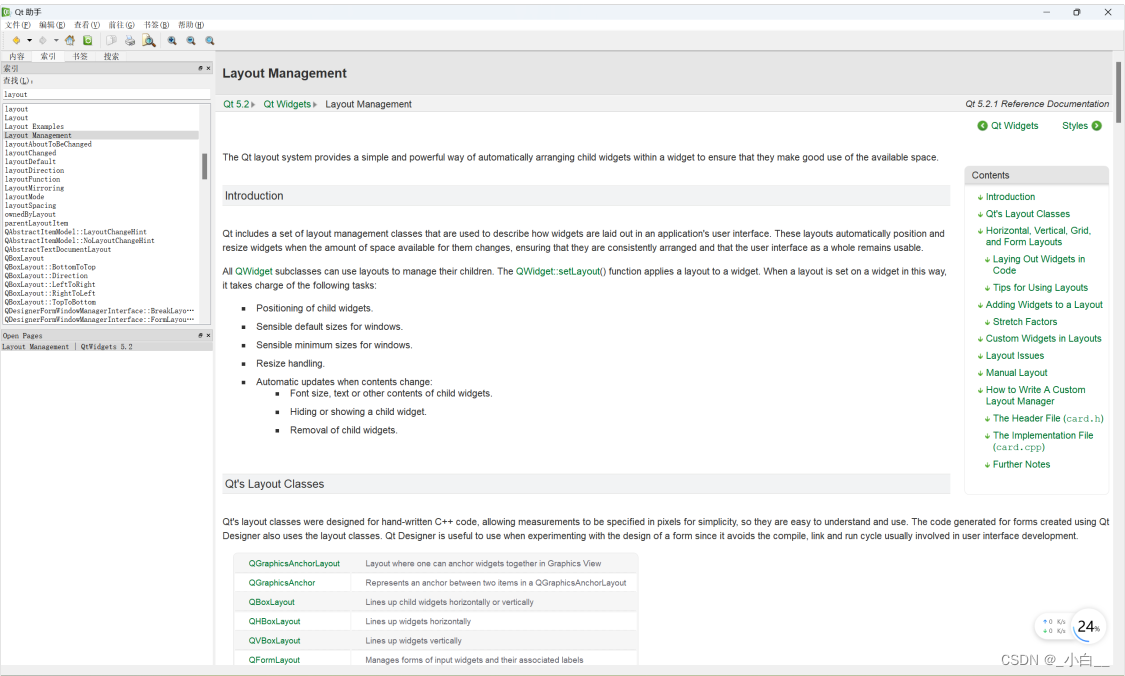
Task: Open the 前往(G) menu
Action: [121, 25]
